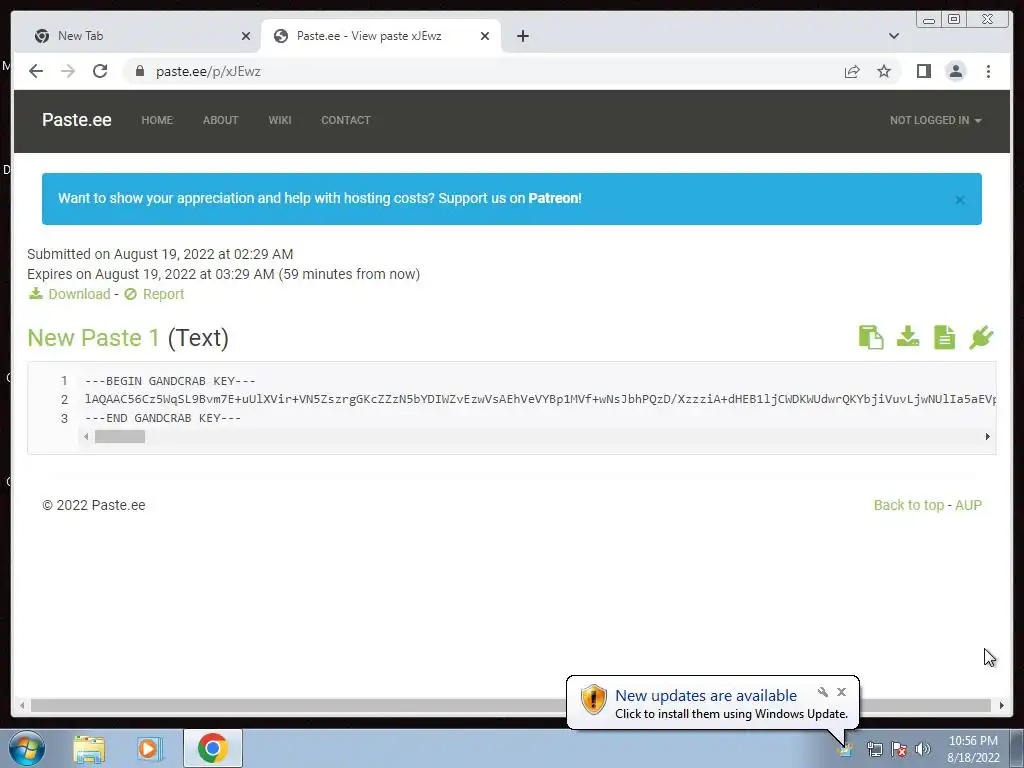Open the Chrome side panel icon
1024x768 pixels.
pyautogui.click(x=923, y=71)
